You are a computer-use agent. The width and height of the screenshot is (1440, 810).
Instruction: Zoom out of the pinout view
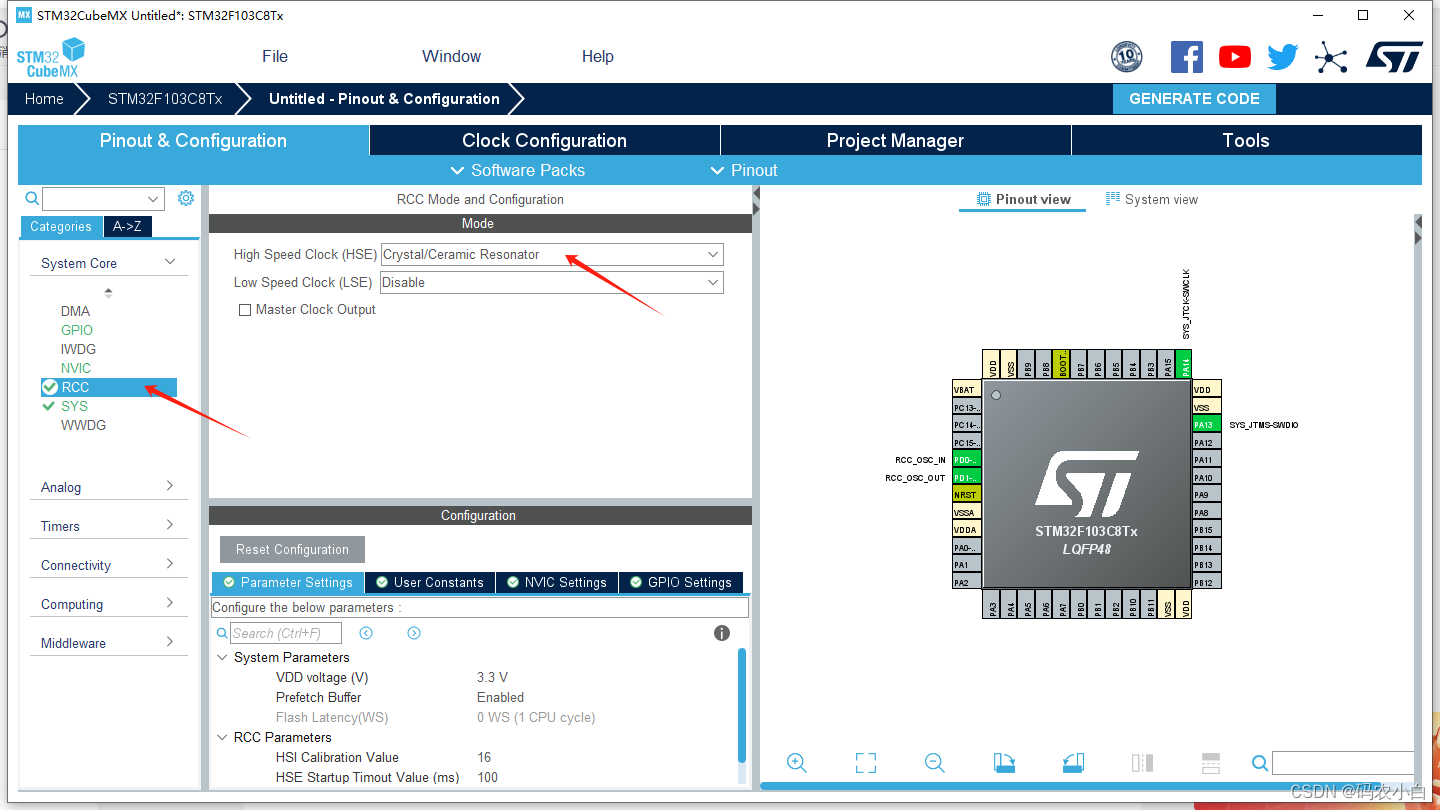pyautogui.click(x=934, y=763)
